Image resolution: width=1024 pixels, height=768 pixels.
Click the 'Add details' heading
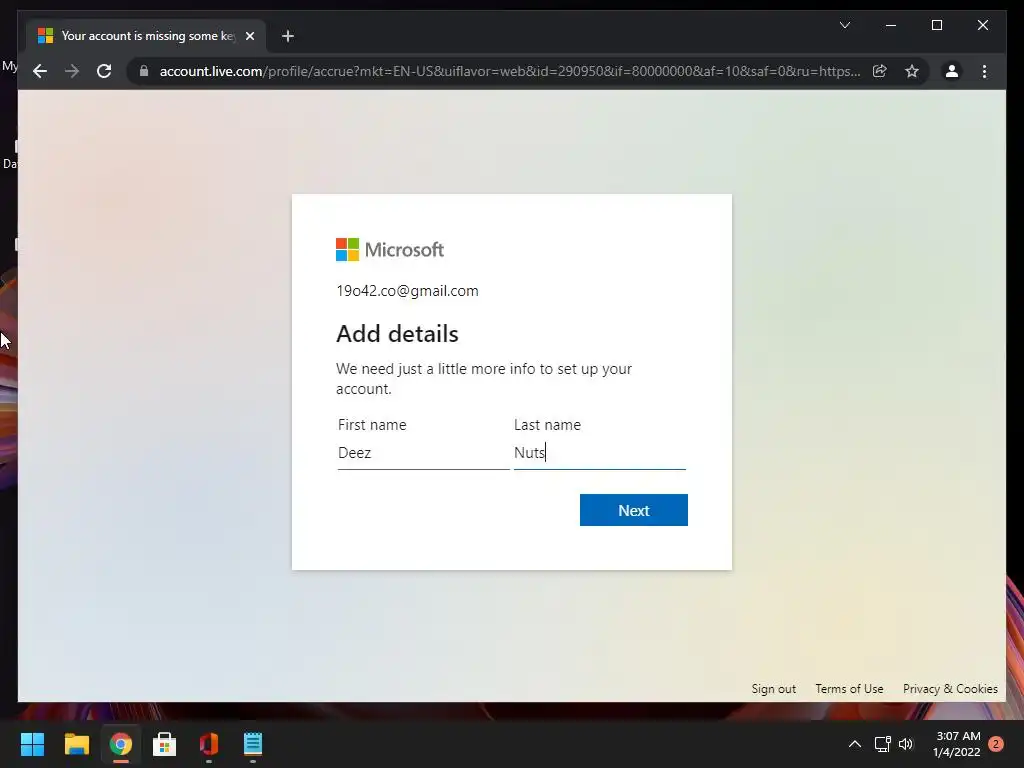pyautogui.click(x=397, y=334)
